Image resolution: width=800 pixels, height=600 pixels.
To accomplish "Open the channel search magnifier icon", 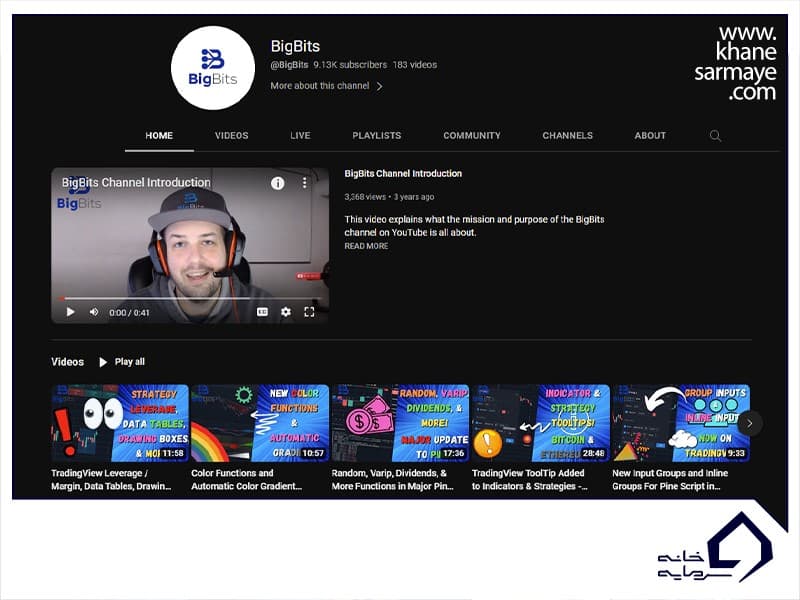I will [x=715, y=136].
